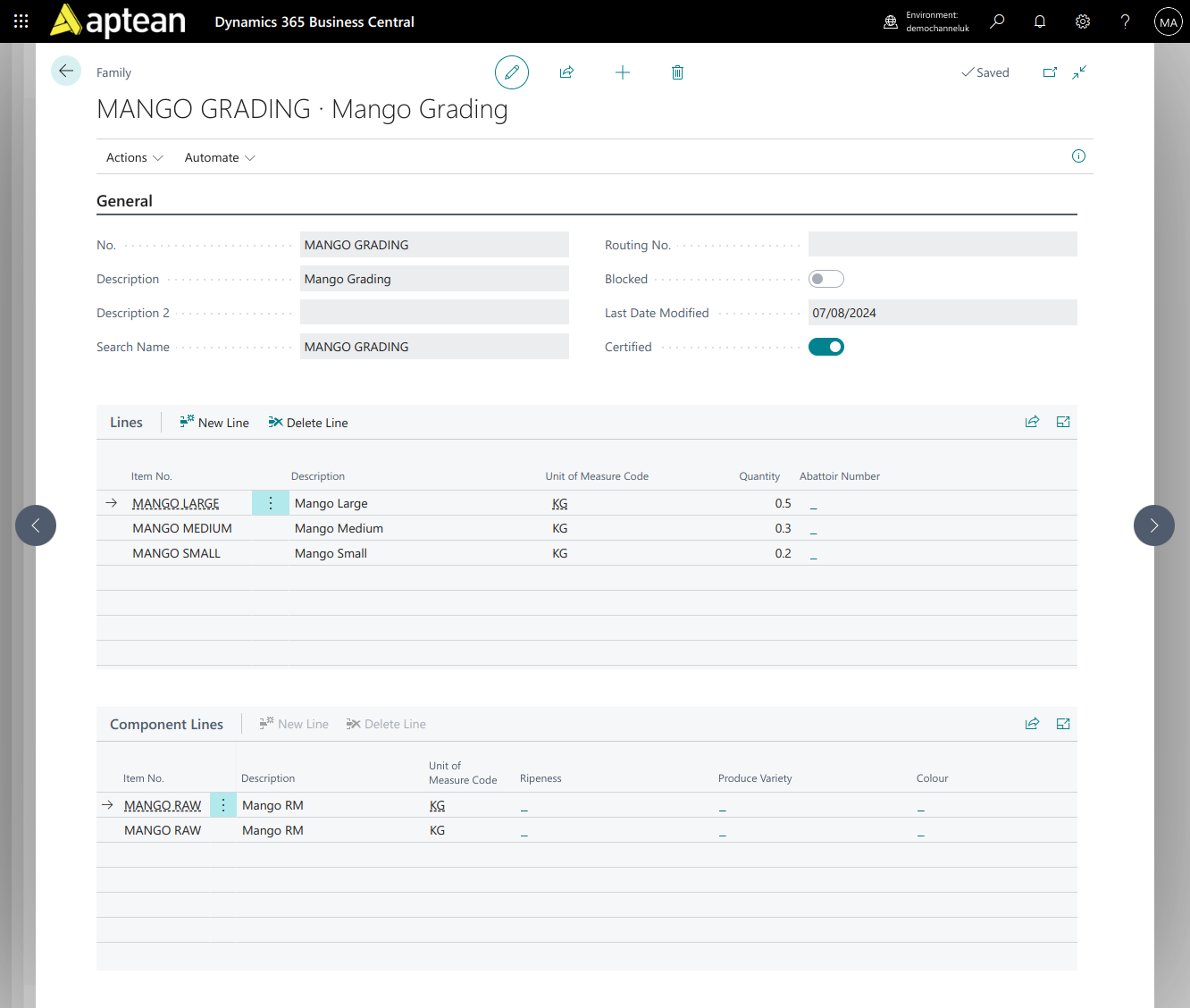Expand the Automate menu

point(220,157)
